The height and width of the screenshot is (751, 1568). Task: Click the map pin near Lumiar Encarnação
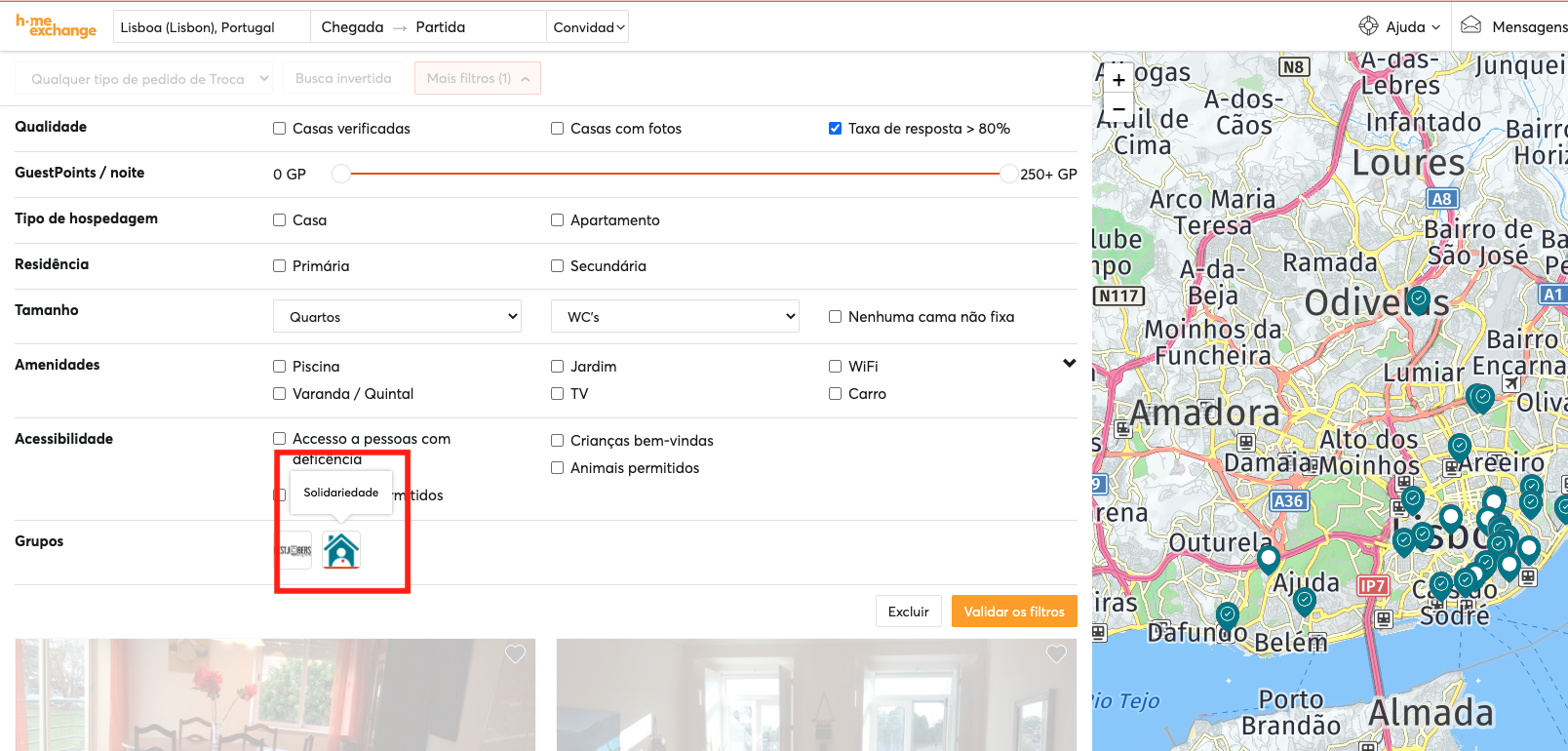1482,398
